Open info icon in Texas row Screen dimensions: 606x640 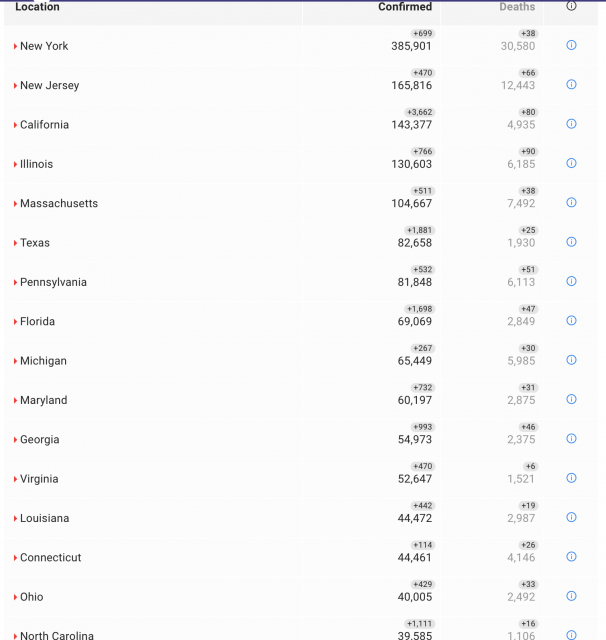click(571, 242)
